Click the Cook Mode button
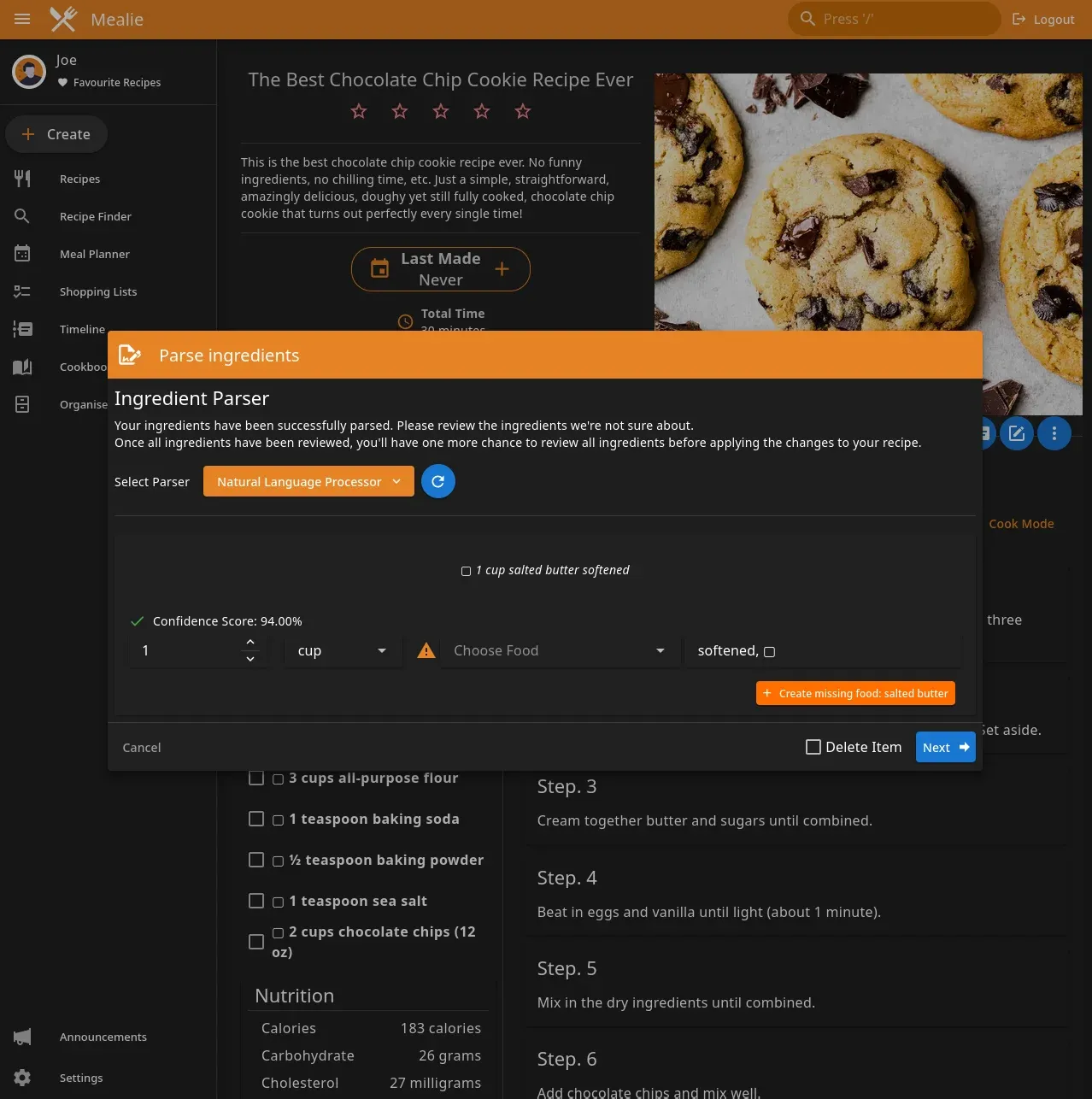 [x=1021, y=524]
